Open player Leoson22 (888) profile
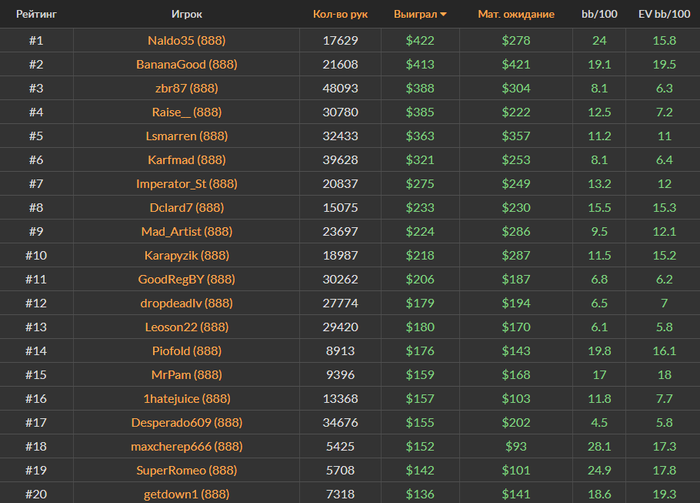 click(187, 327)
